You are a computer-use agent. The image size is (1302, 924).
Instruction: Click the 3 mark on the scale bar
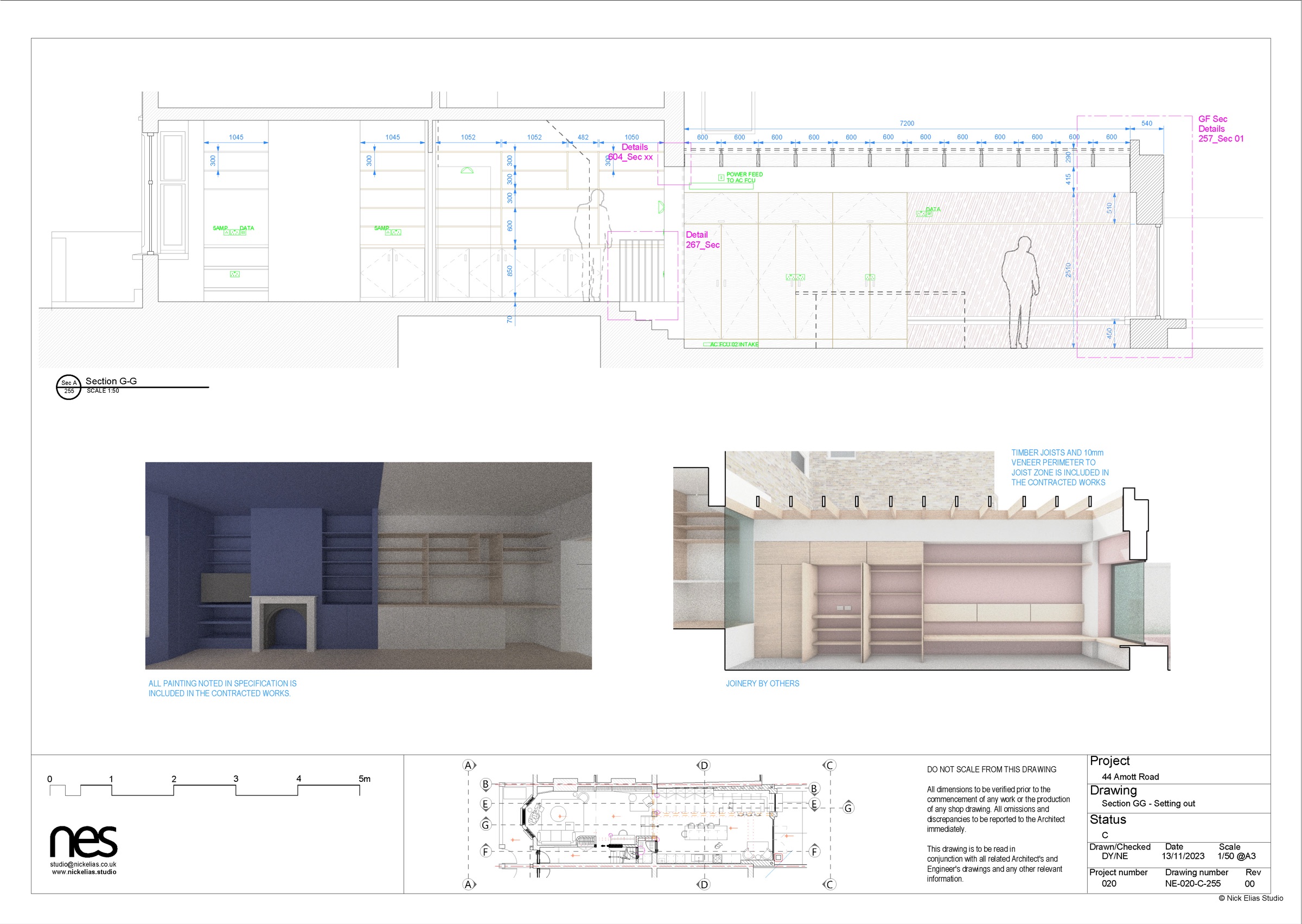[x=235, y=779]
